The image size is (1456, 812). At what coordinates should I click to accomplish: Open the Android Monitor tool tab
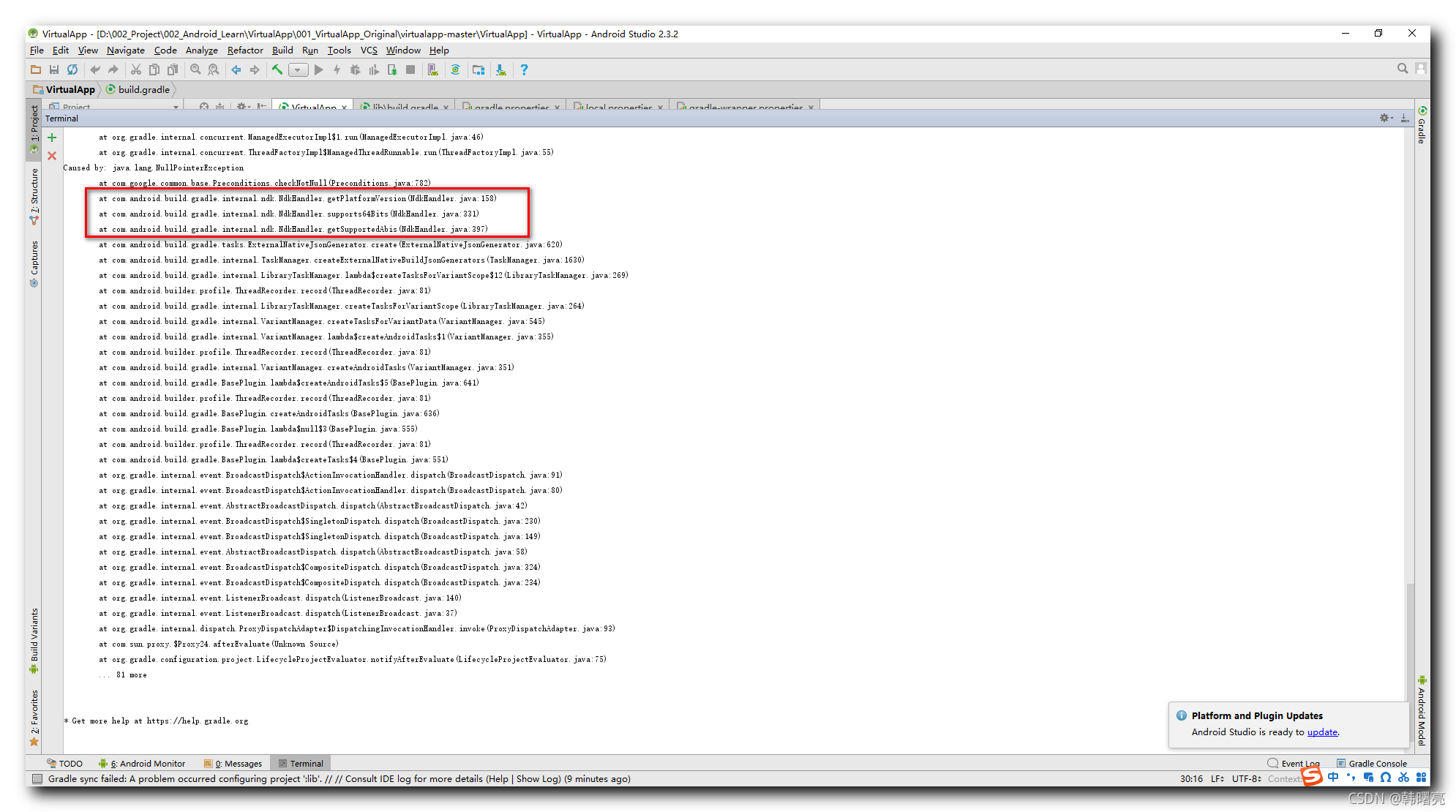tap(142, 763)
